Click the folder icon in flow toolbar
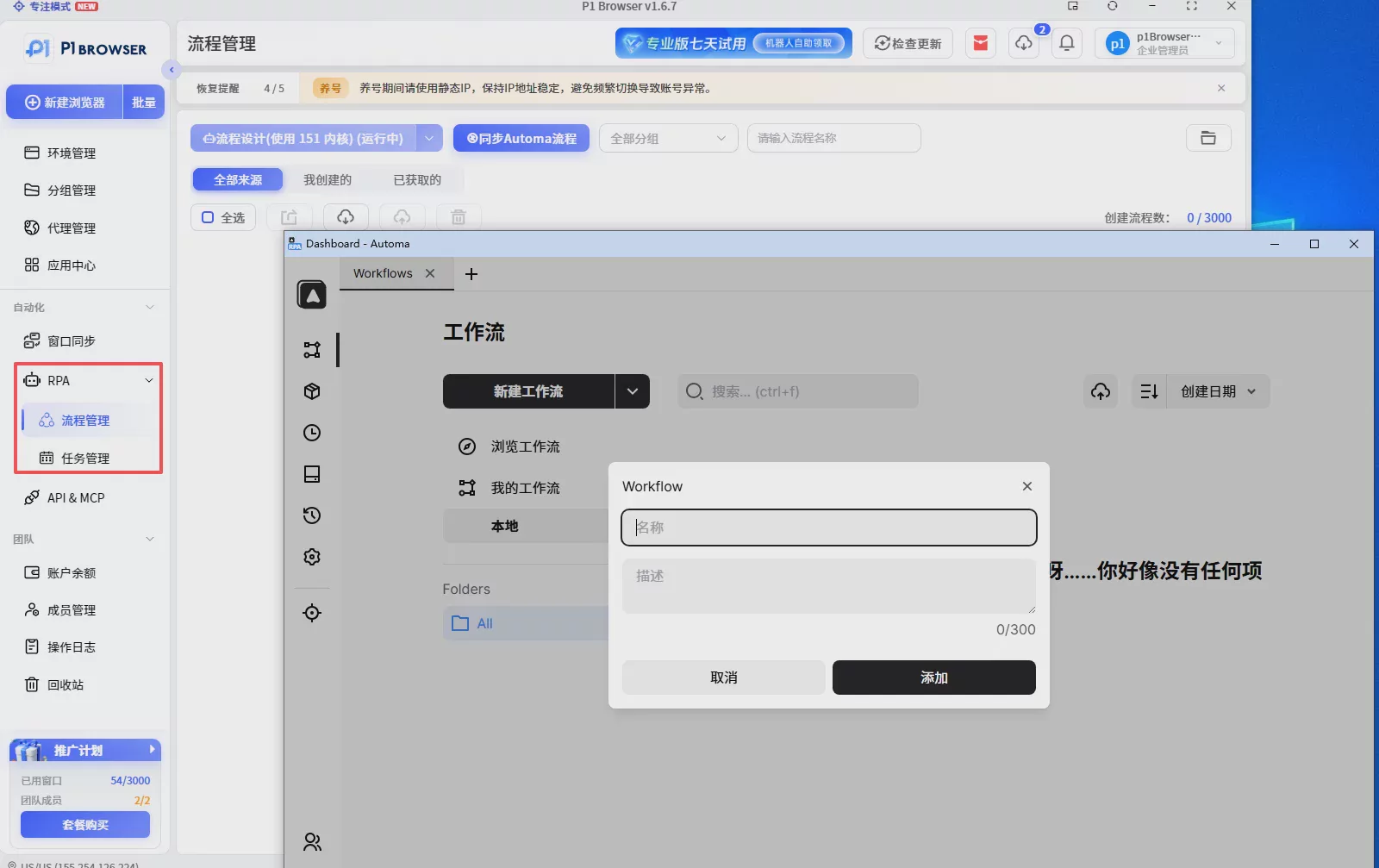The width and height of the screenshot is (1379, 868). pyautogui.click(x=1208, y=138)
